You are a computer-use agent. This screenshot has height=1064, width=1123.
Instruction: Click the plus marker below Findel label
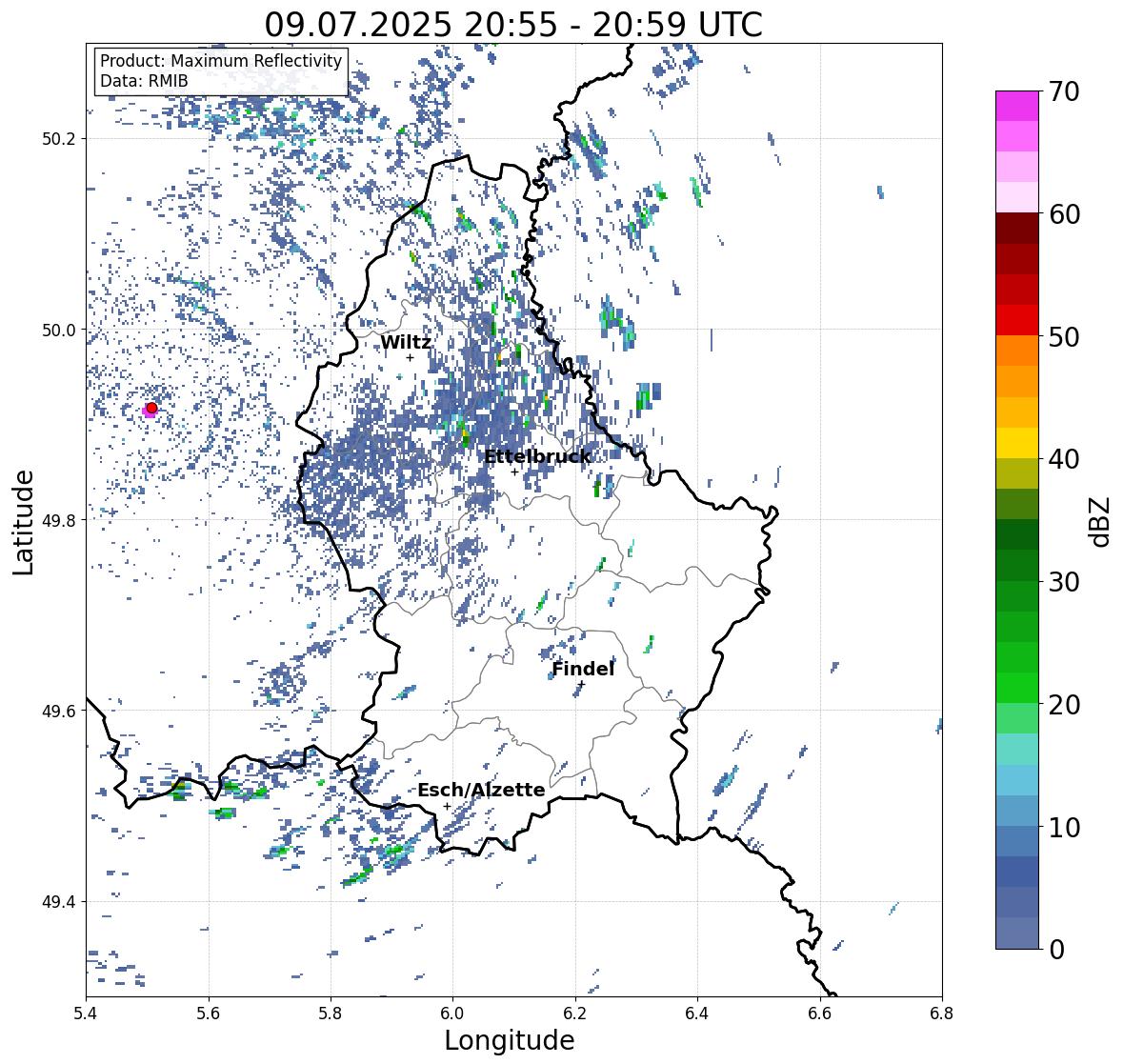click(581, 685)
